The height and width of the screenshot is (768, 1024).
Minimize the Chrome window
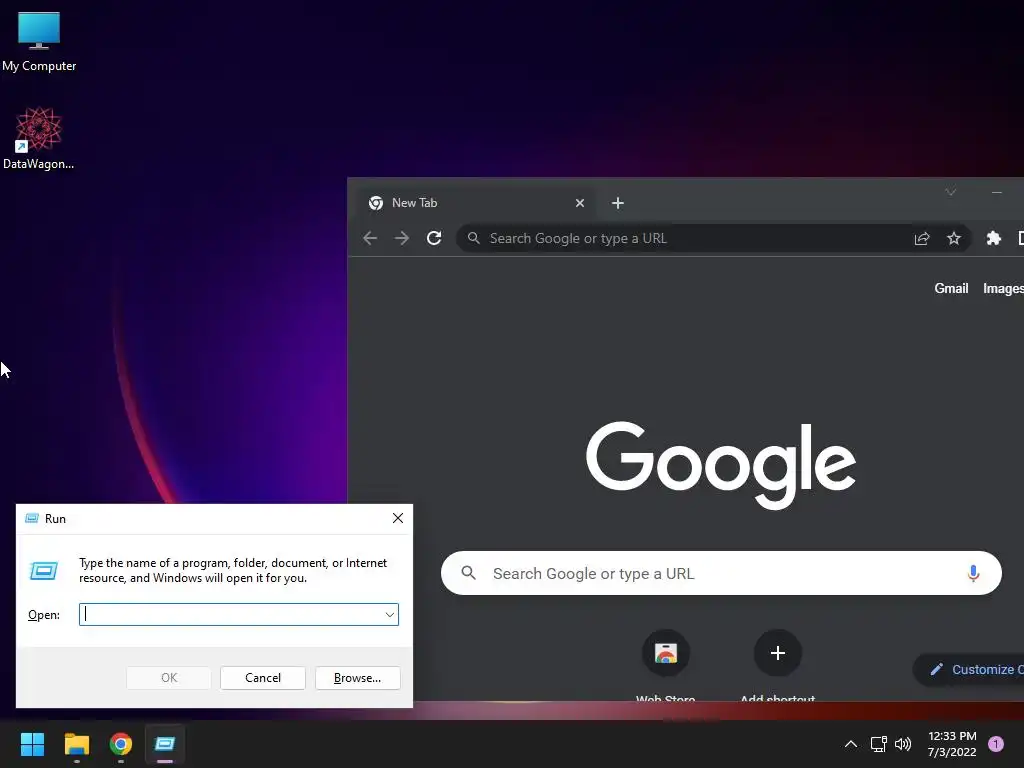click(x=997, y=192)
